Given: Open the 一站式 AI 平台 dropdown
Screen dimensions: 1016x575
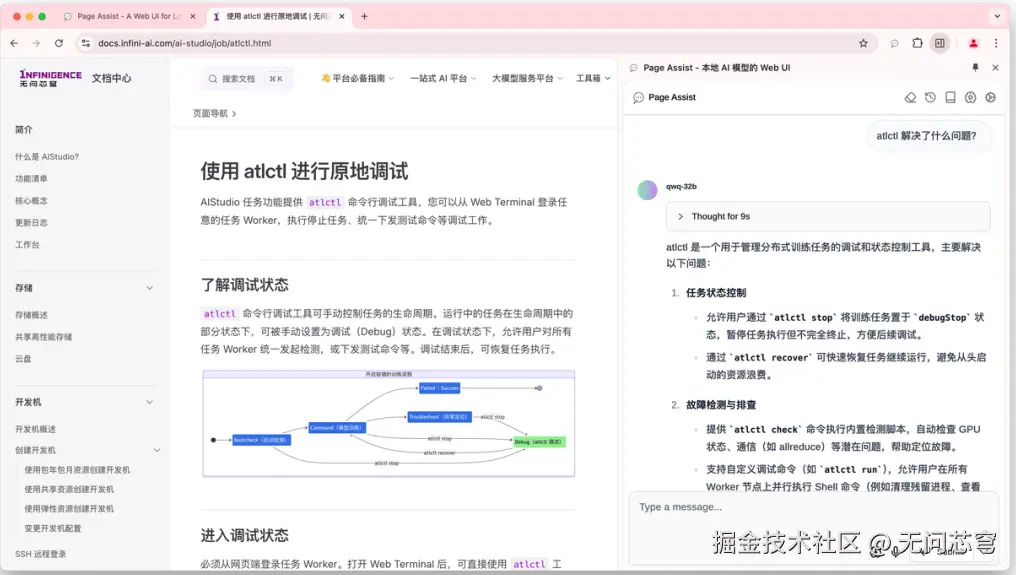Looking at the screenshot, I should 443,78.
